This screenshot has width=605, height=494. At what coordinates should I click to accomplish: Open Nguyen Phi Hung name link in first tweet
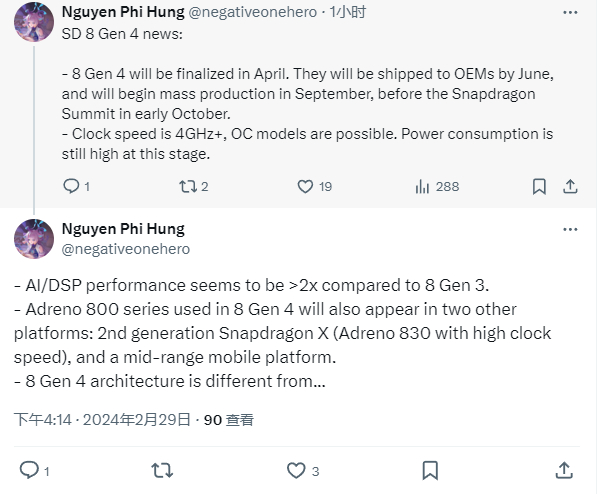click(123, 14)
